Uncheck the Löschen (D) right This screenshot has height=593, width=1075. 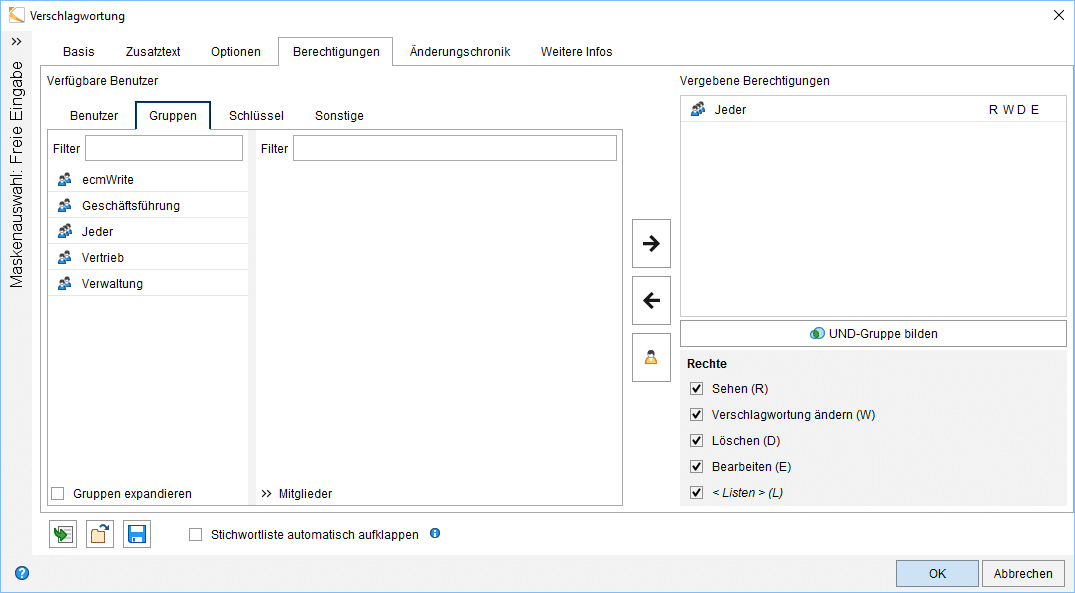click(x=697, y=441)
